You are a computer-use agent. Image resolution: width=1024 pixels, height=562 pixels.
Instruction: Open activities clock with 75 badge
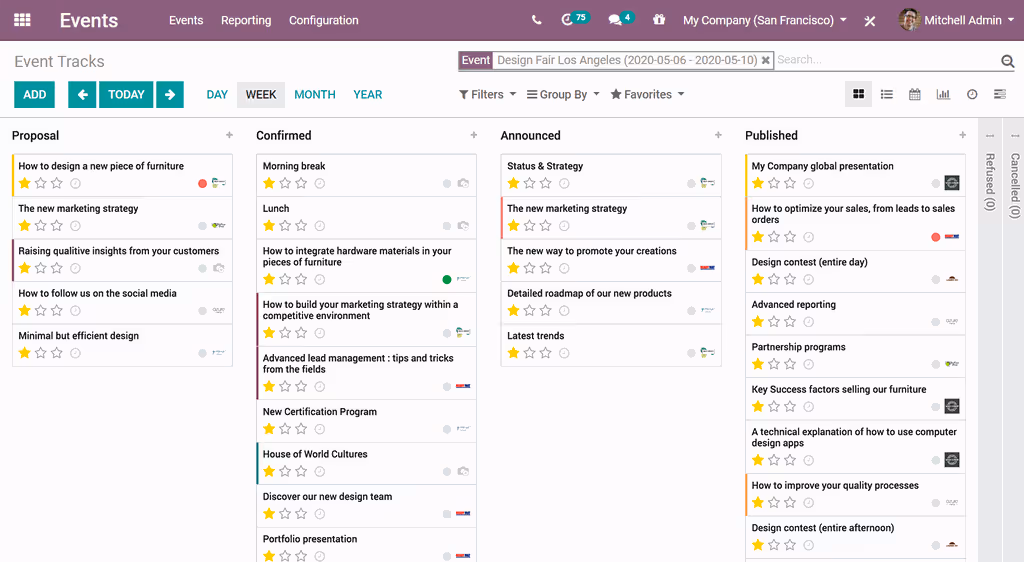(575, 19)
